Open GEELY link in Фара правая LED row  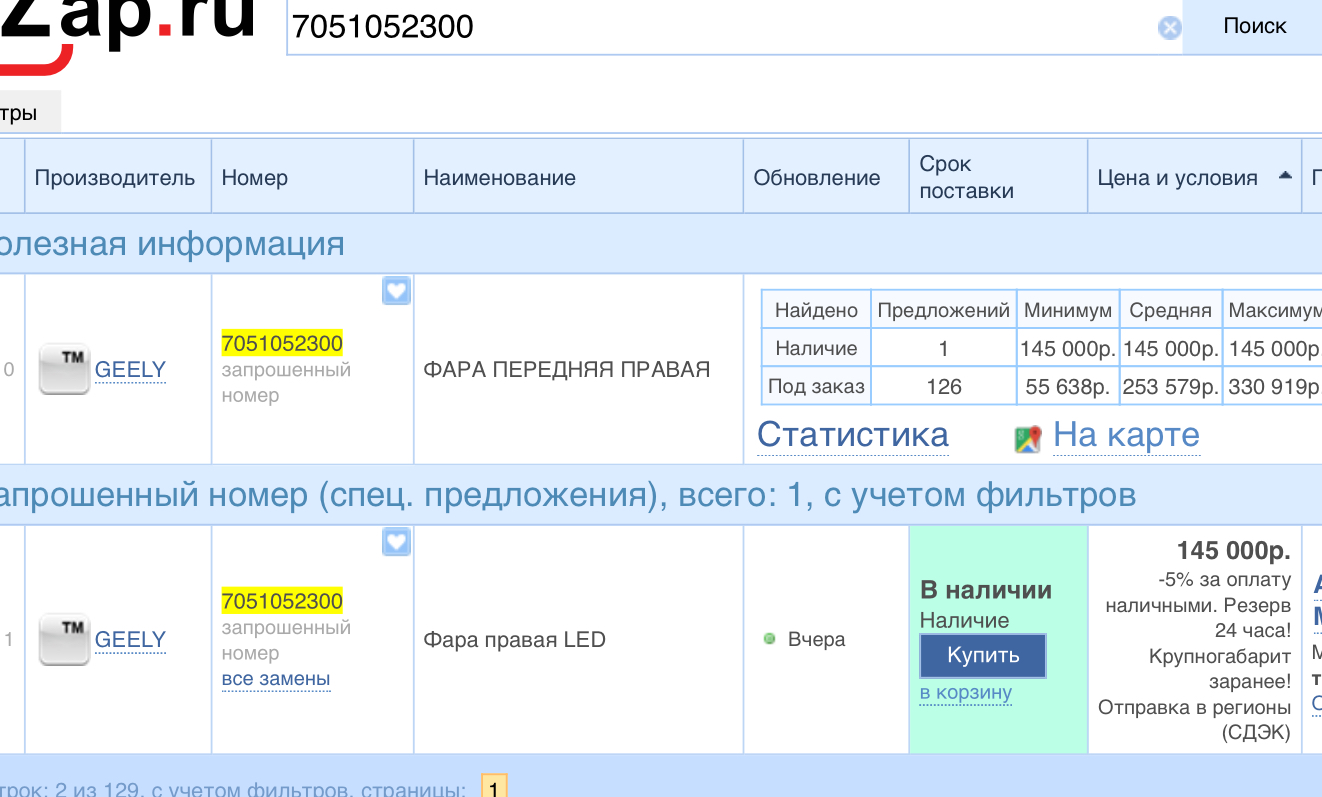tap(130, 640)
